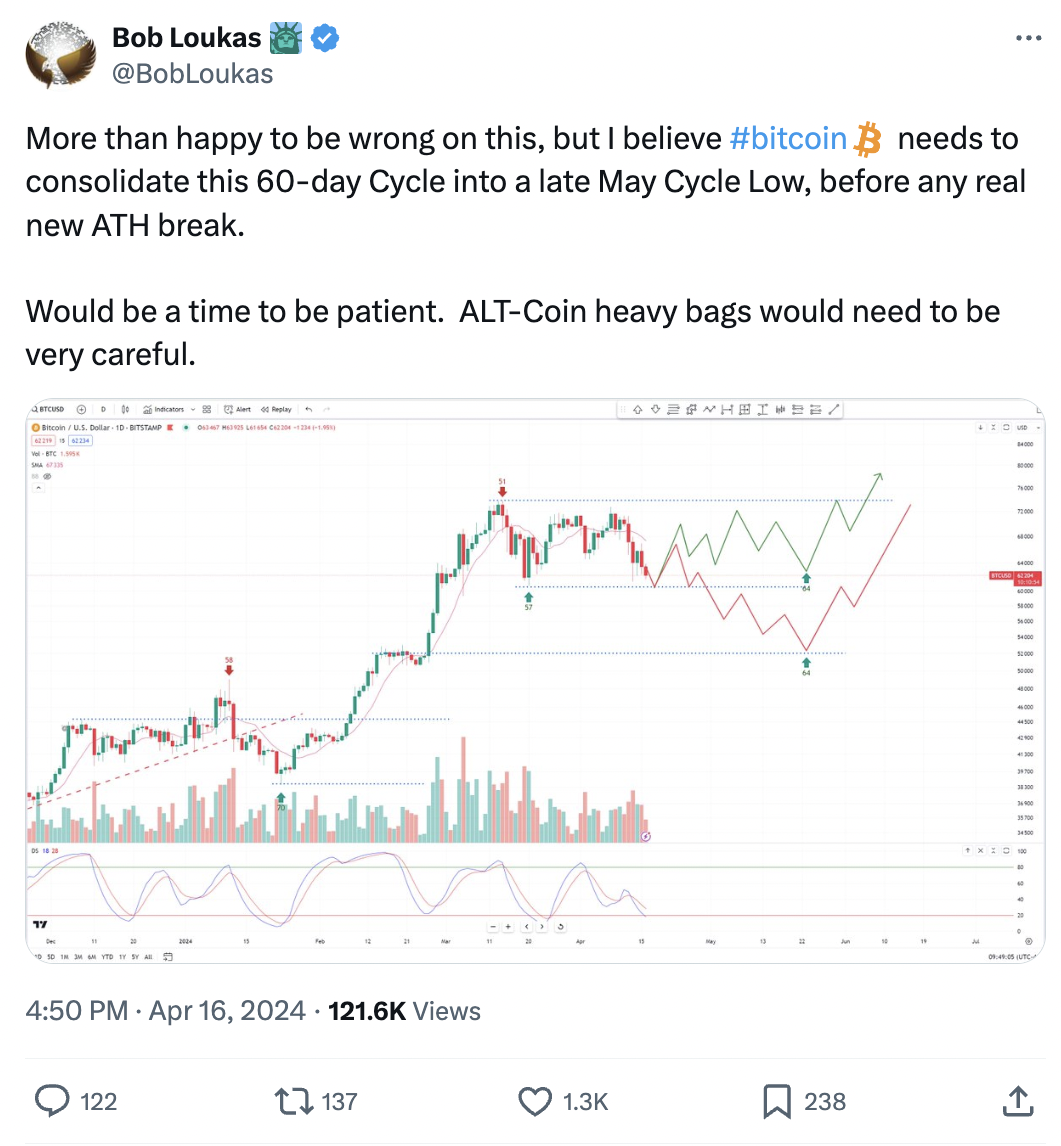Screen dimensions: 1061x1146
Task: Follow the #bitcoin hashtag link
Action: 788,138
